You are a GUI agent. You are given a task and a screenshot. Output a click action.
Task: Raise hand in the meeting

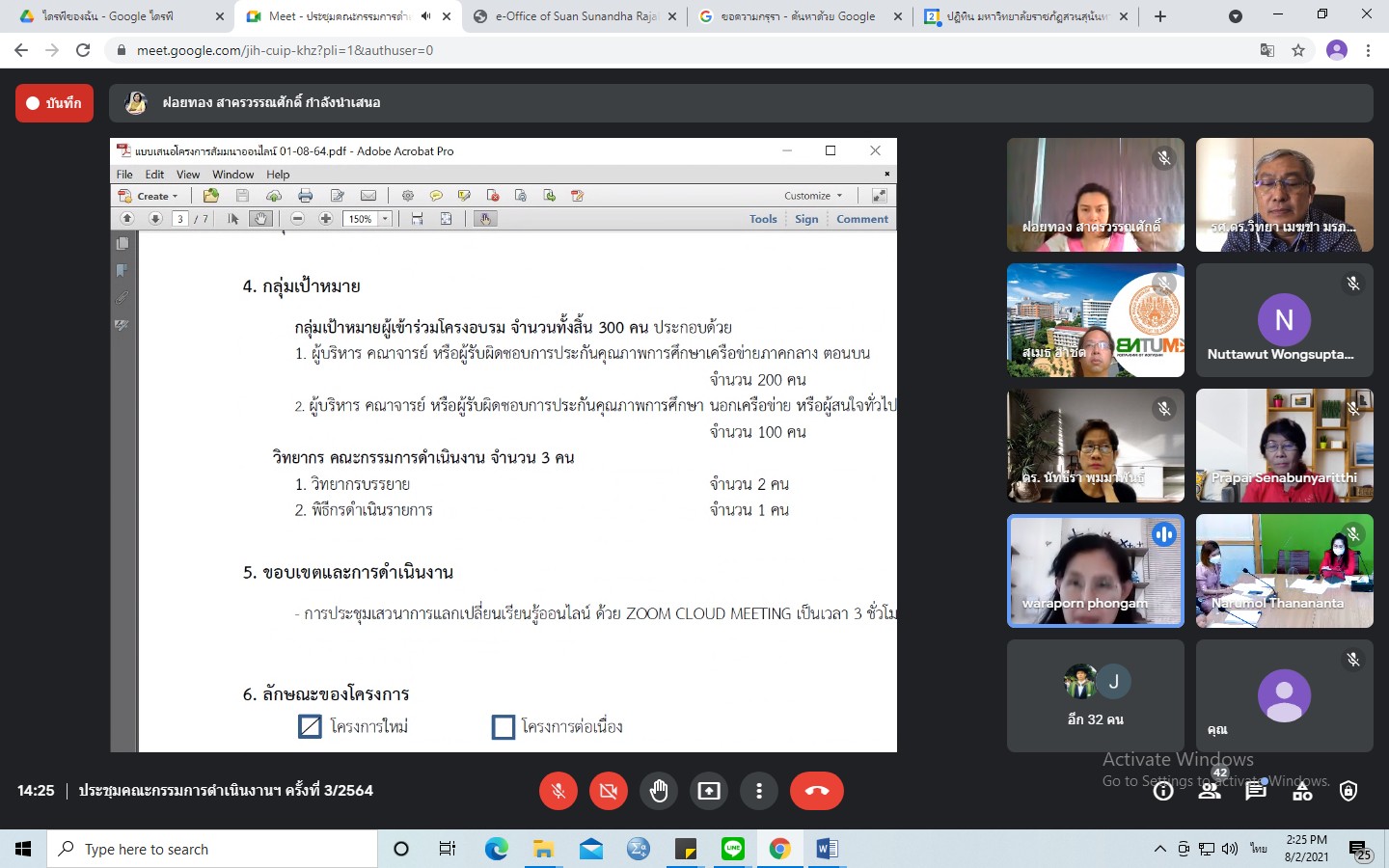[659, 791]
